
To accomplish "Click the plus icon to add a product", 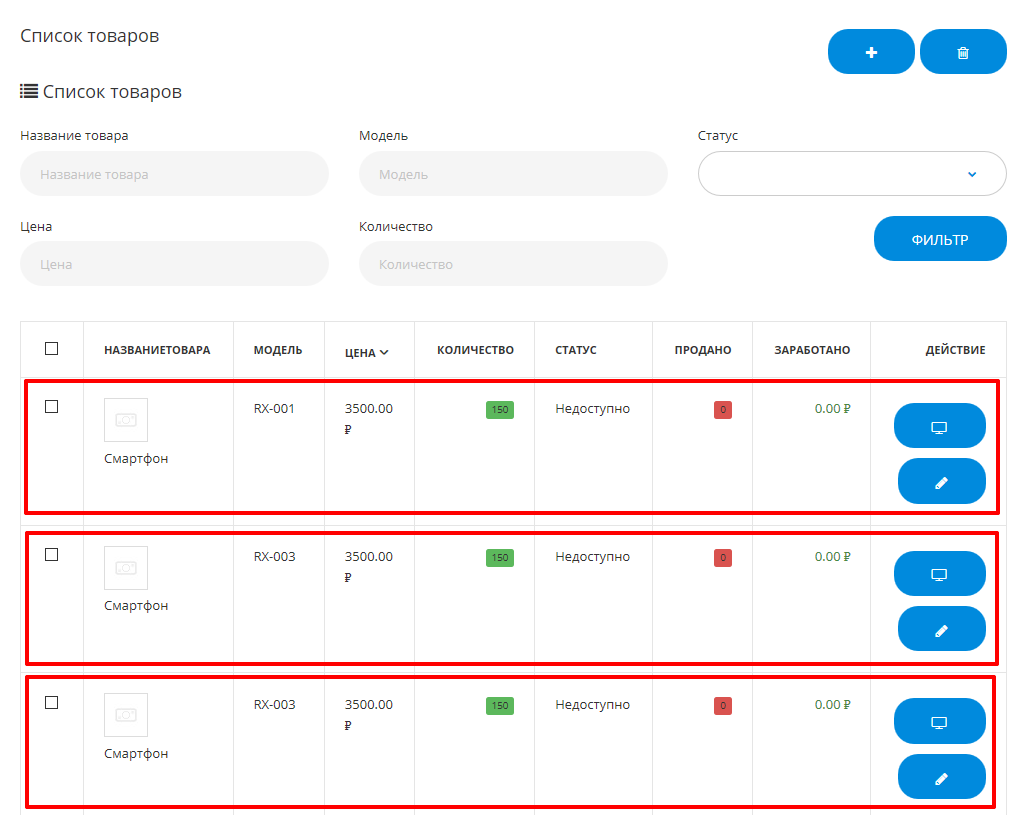I will coord(871,52).
